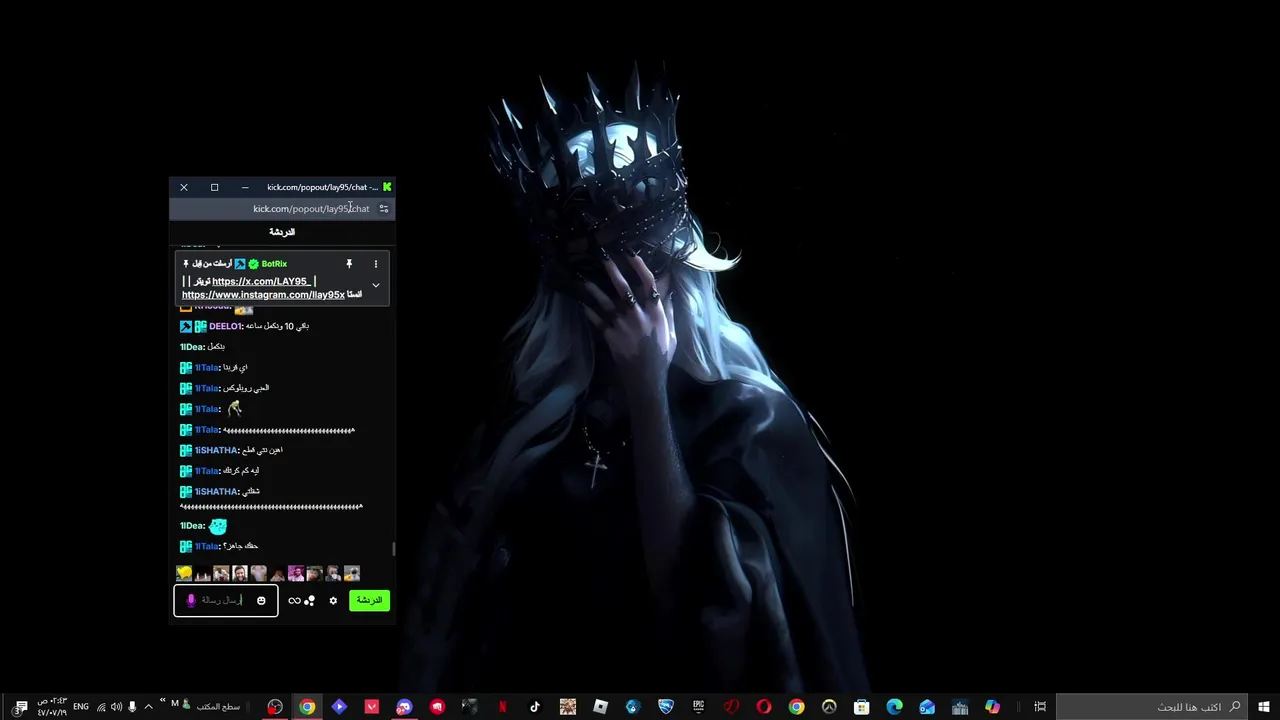Open Netflix from the taskbar
This screenshot has width=1280, height=720.
tap(502, 706)
